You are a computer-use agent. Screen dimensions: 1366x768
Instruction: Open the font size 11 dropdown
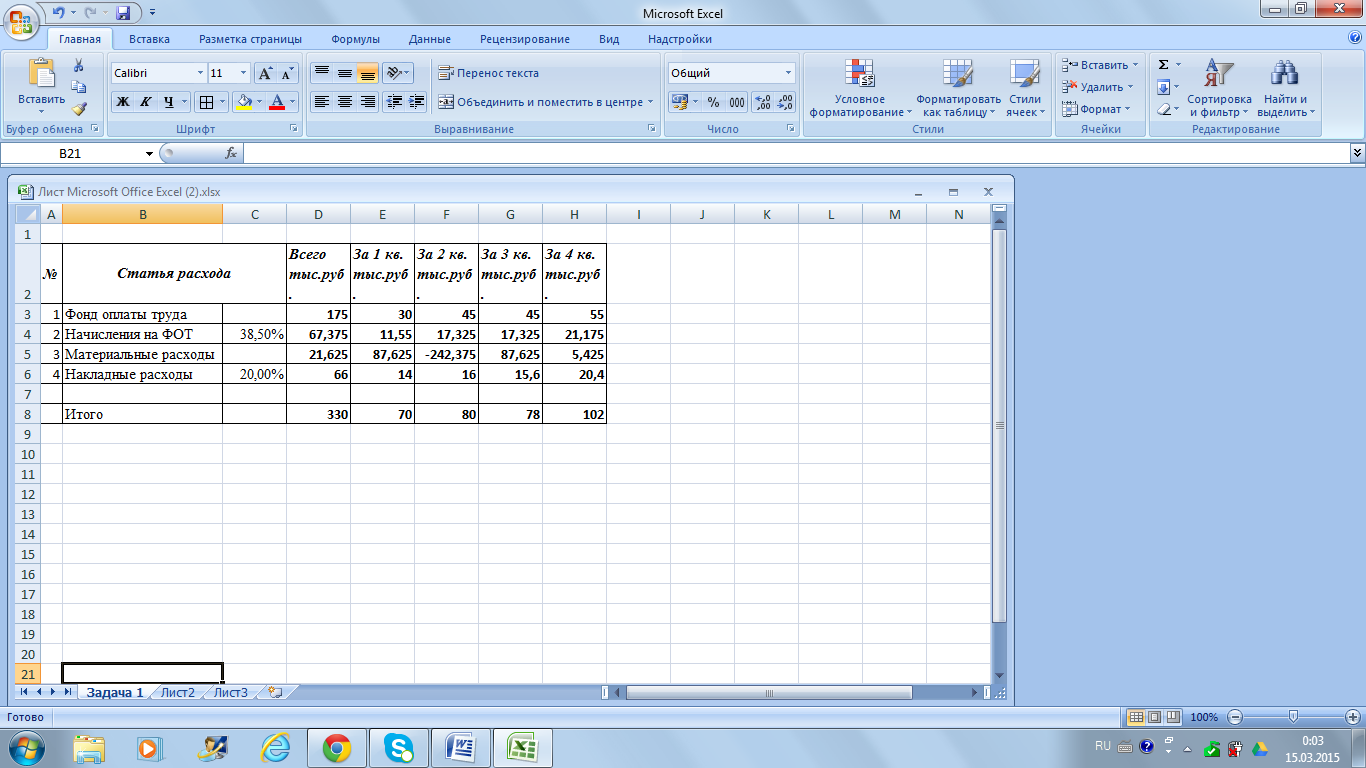pos(244,73)
